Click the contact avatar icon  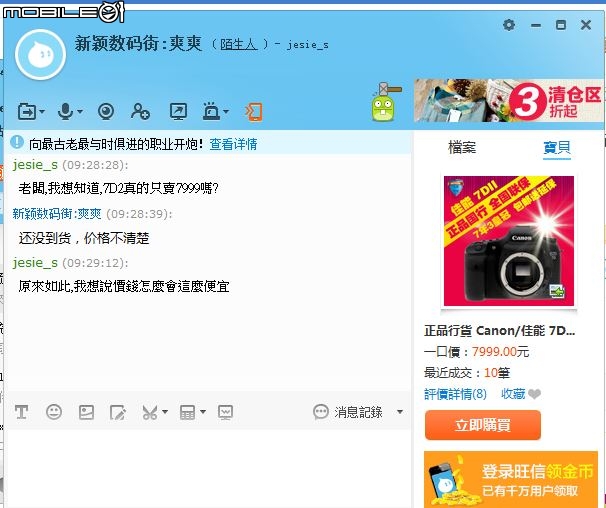[40, 55]
